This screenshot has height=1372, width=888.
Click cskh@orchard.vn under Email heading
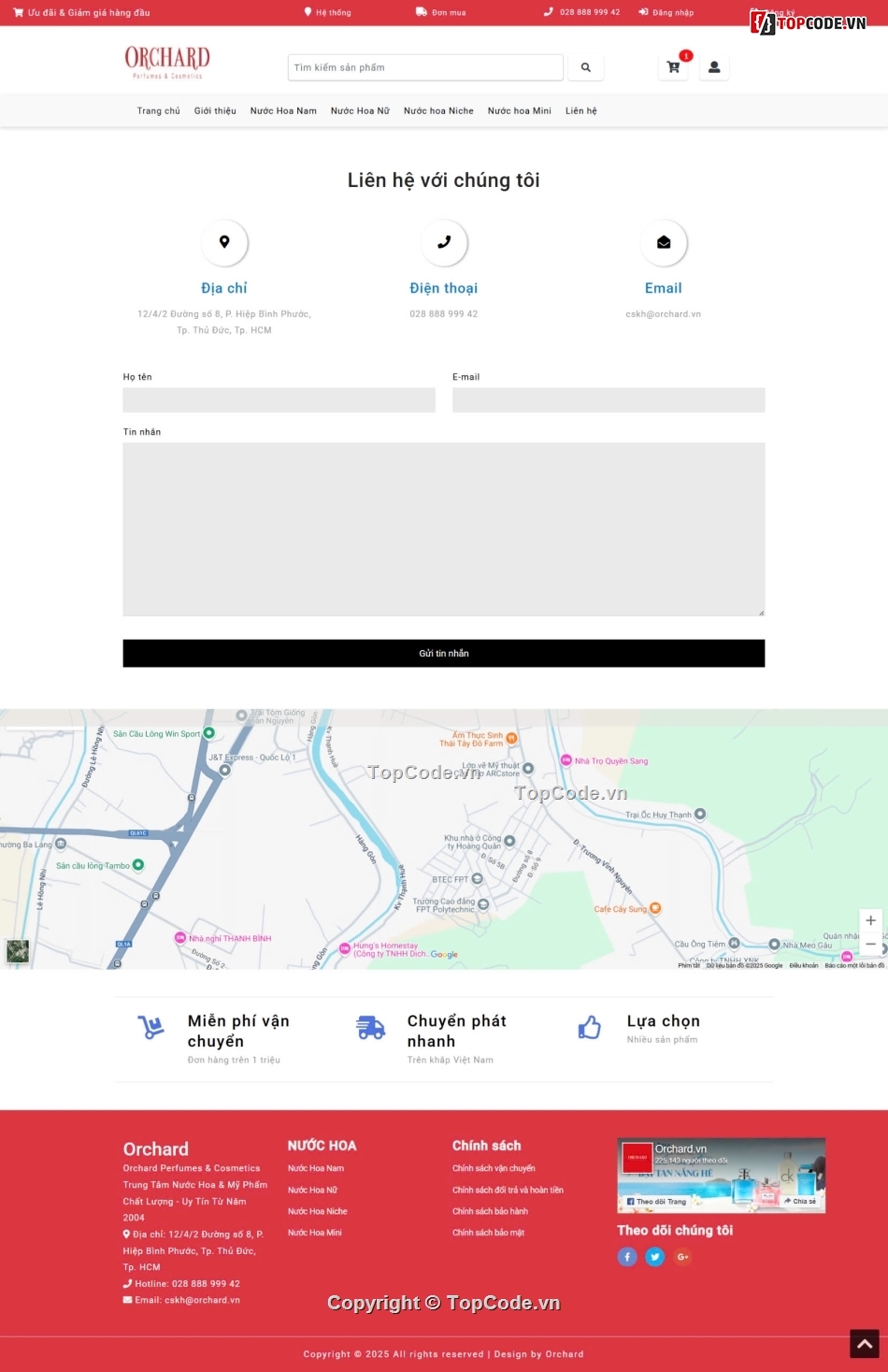[x=664, y=314]
